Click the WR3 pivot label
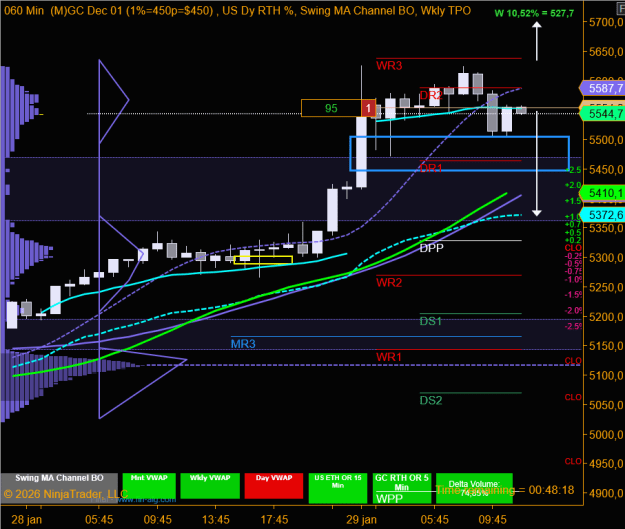Screen dimensions: 625x529 pyautogui.click(x=389, y=66)
